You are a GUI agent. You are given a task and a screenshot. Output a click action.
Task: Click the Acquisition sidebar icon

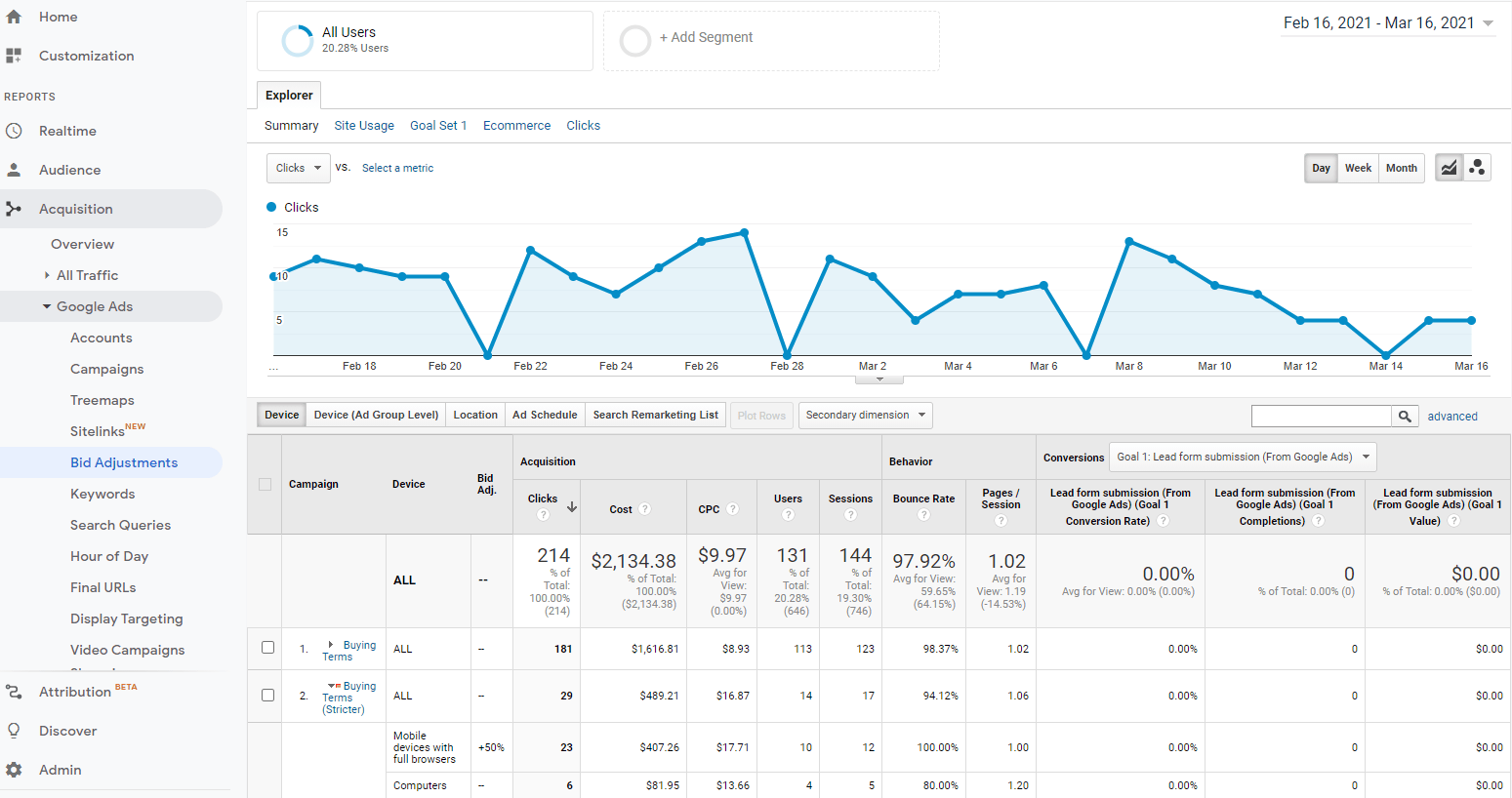pos(14,208)
